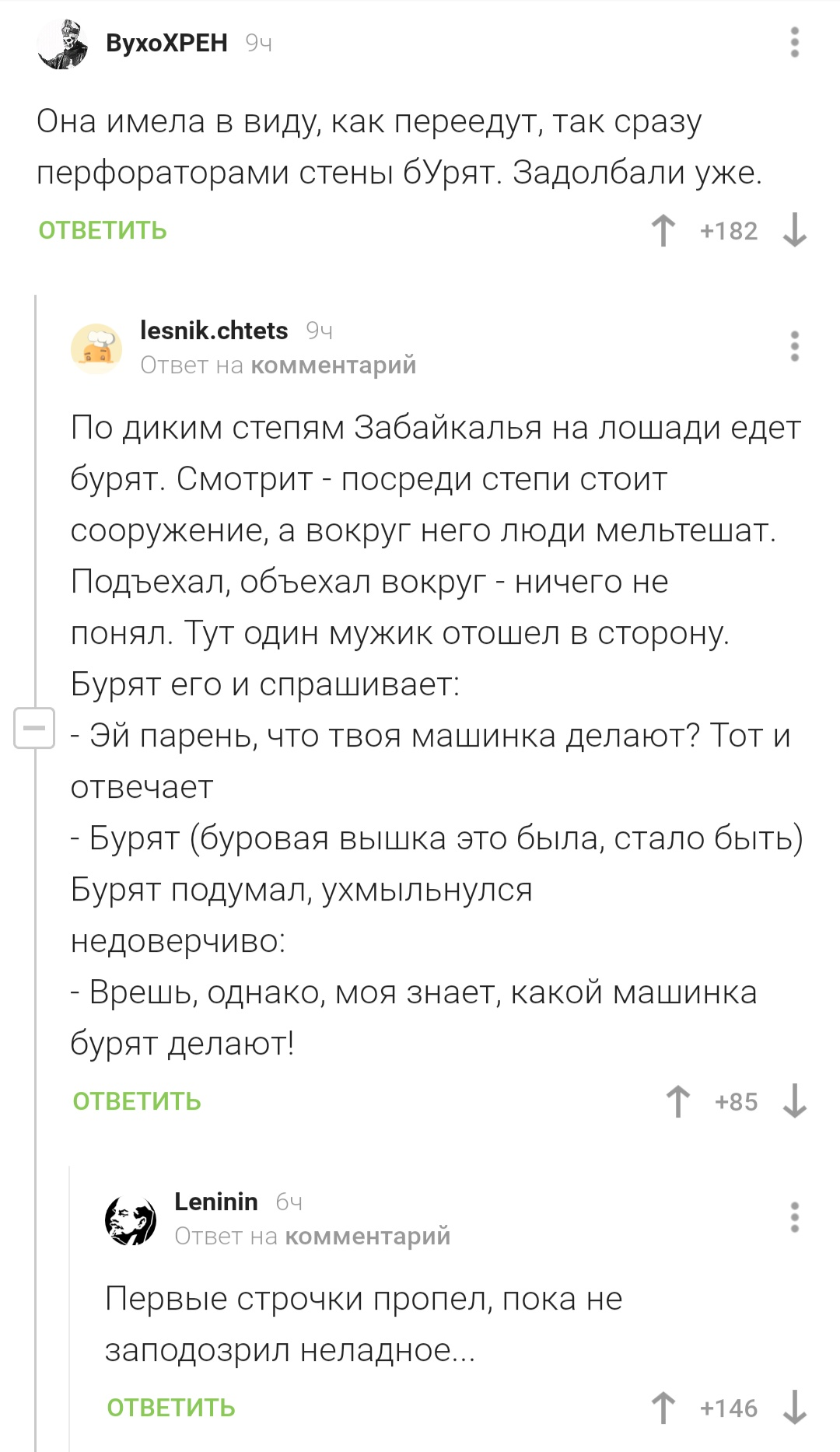Downvote the Leninin comment
The image size is (840, 1452).
794,1408
